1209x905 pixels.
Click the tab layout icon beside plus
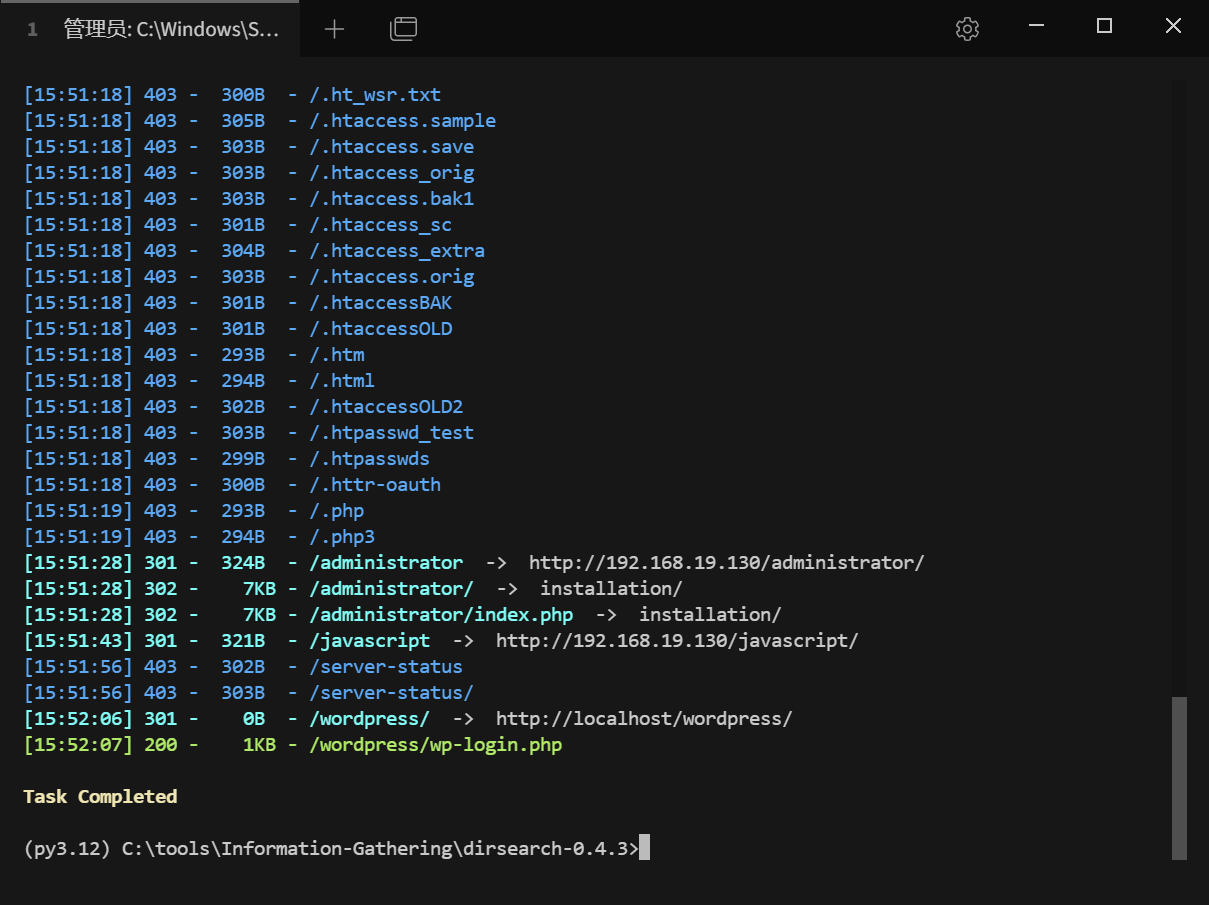tap(403, 29)
